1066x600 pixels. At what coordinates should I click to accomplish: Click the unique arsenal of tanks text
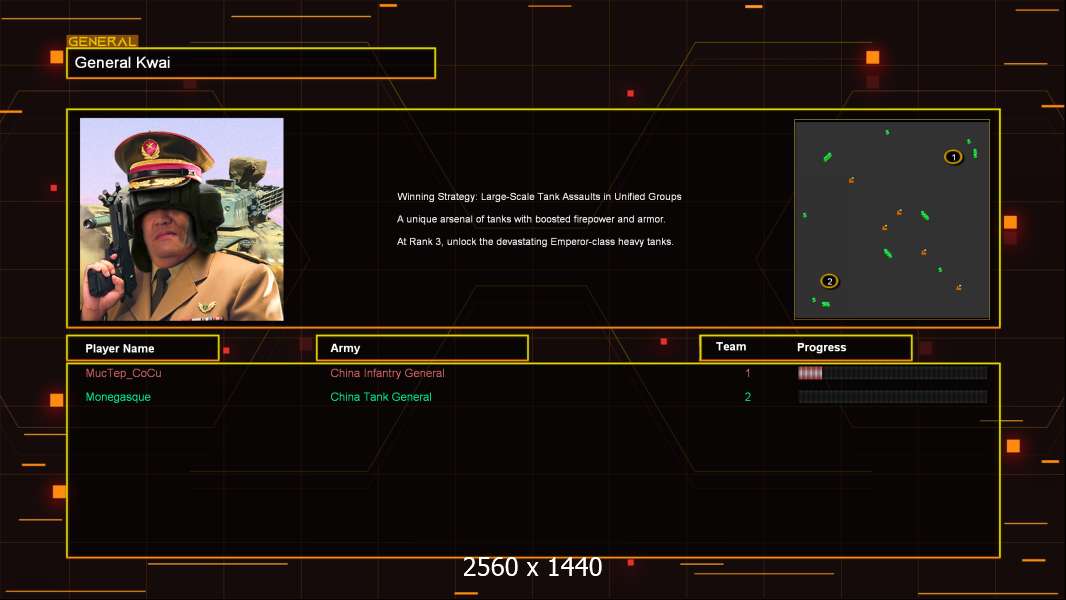pos(531,219)
